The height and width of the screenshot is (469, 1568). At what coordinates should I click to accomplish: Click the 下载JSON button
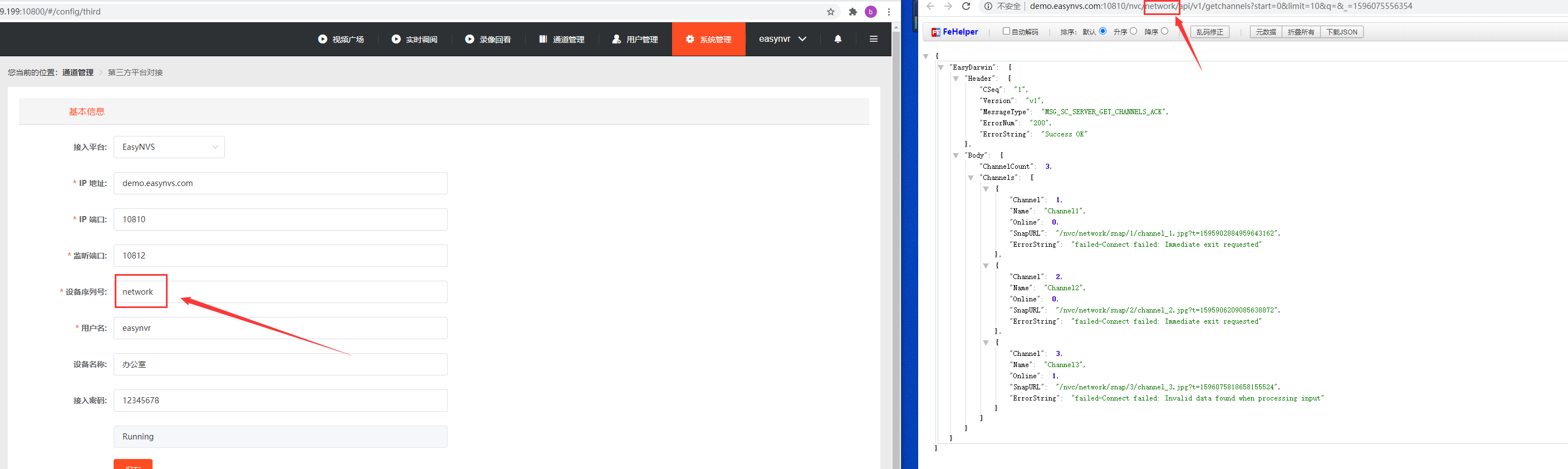point(1341,32)
